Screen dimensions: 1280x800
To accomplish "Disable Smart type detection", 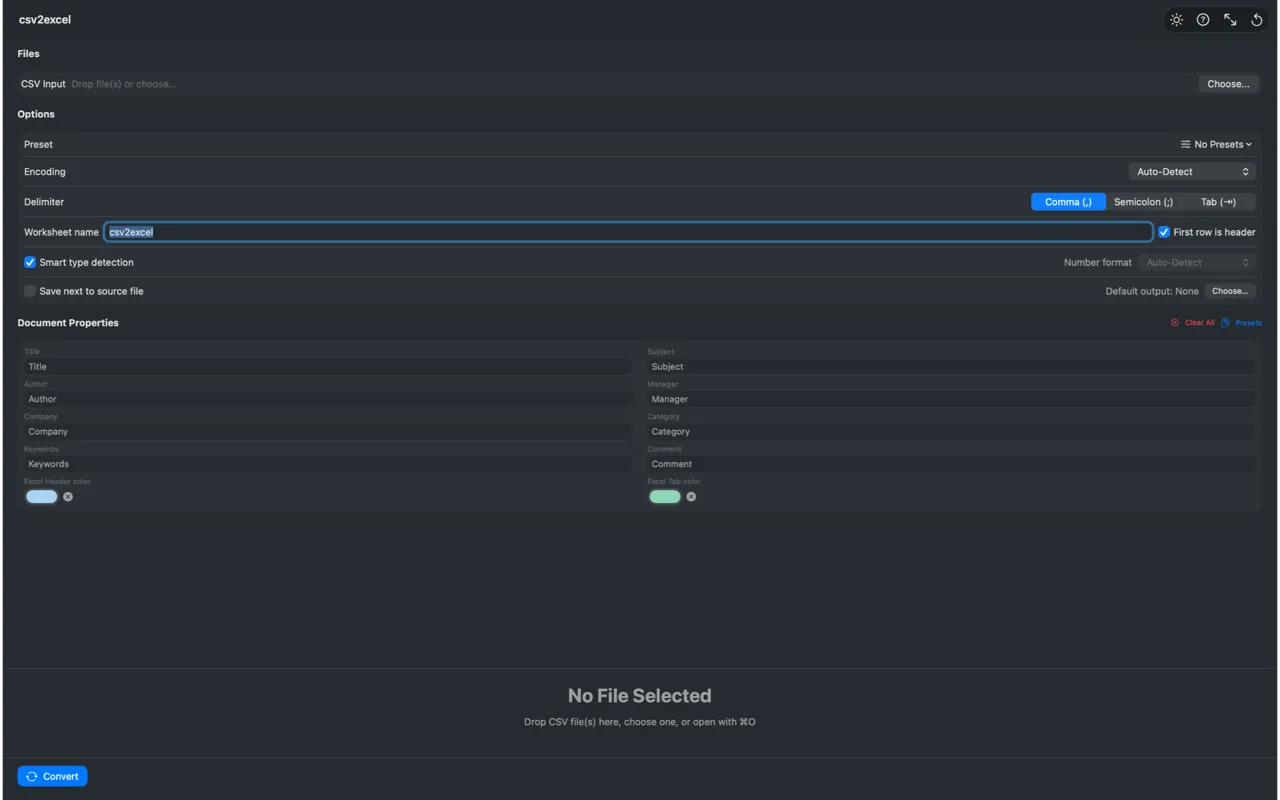I will (29, 262).
